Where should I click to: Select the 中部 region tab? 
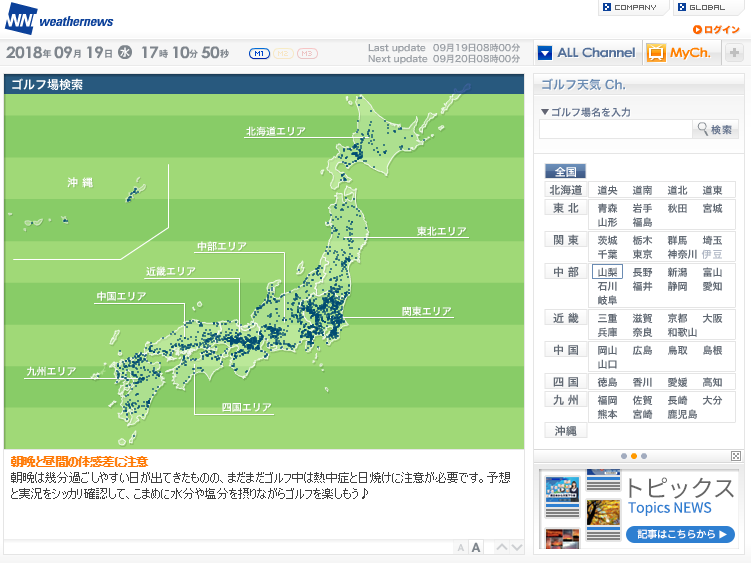click(x=566, y=272)
